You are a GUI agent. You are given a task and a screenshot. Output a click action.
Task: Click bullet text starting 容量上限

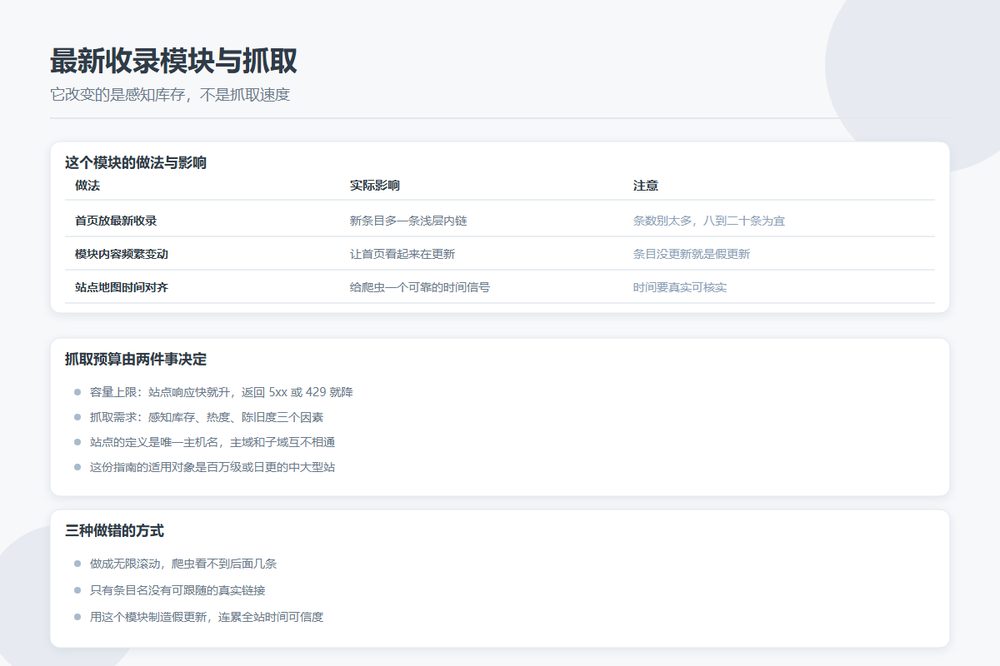tap(221, 392)
